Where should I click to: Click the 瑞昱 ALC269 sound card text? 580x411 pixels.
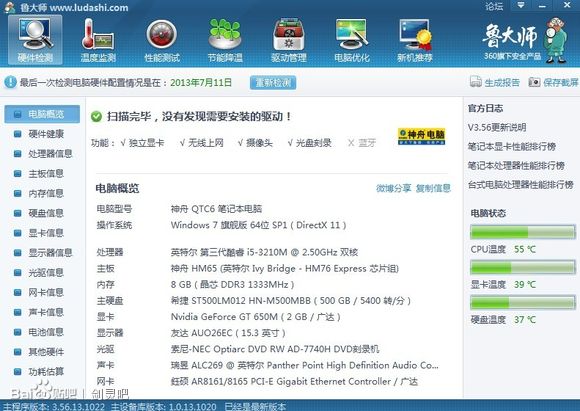[x=304, y=365]
